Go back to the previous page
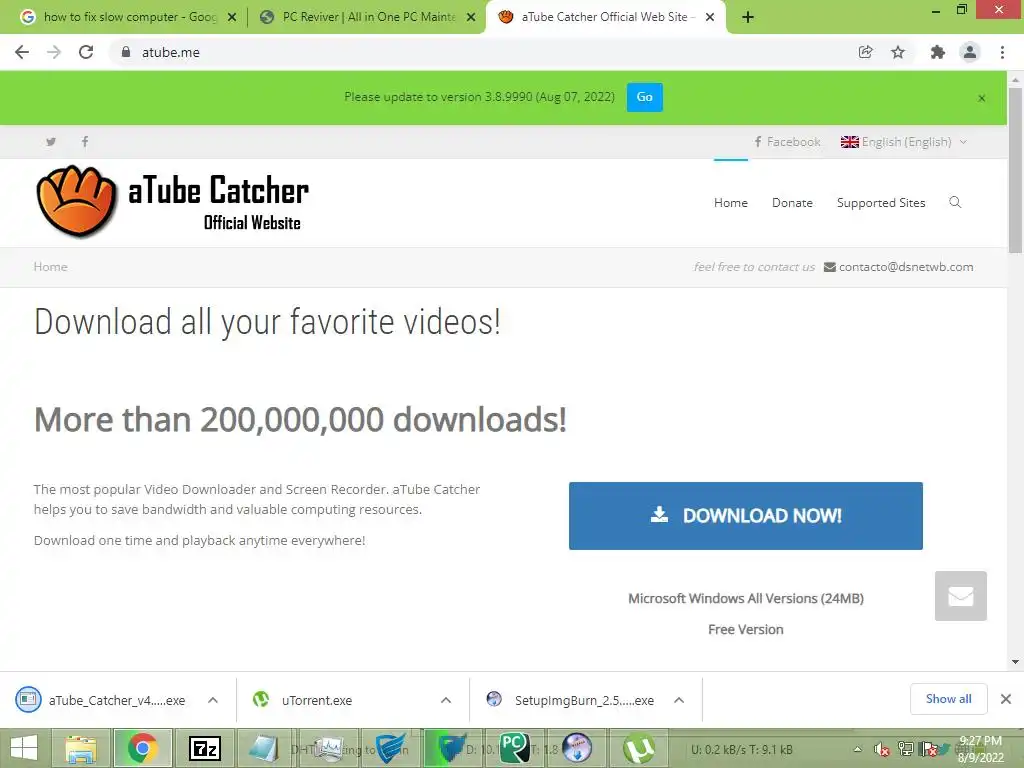Screen dimensions: 1024x768 point(22,52)
